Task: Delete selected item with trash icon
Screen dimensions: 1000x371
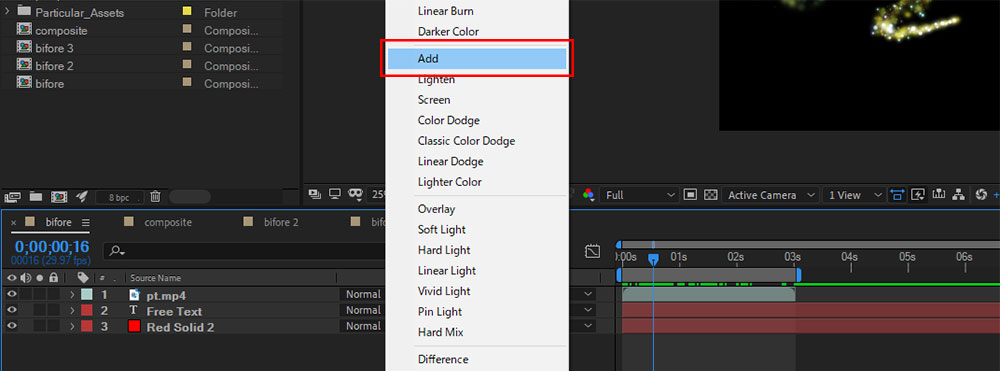Action: 155,197
